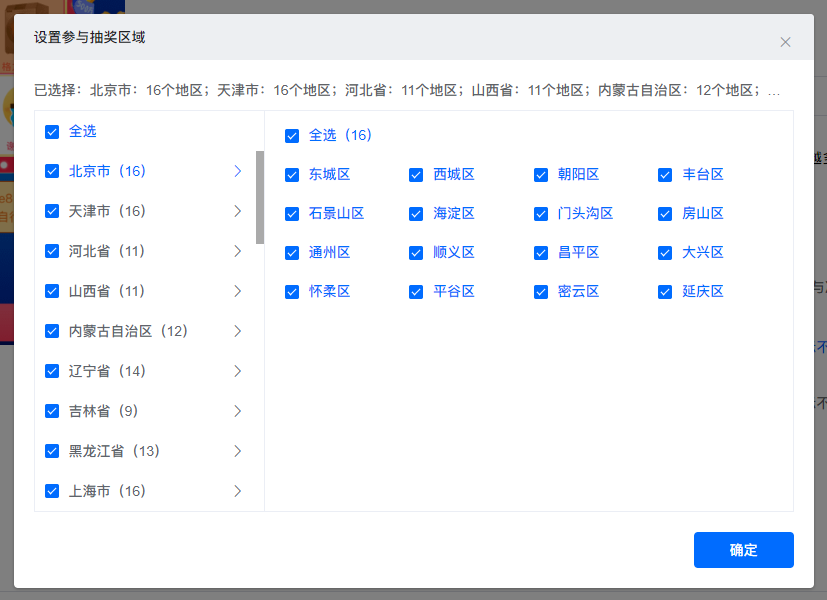Viewport: 827px width, 600px height.
Task: Click the 确定 button
Action: (743, 550)
